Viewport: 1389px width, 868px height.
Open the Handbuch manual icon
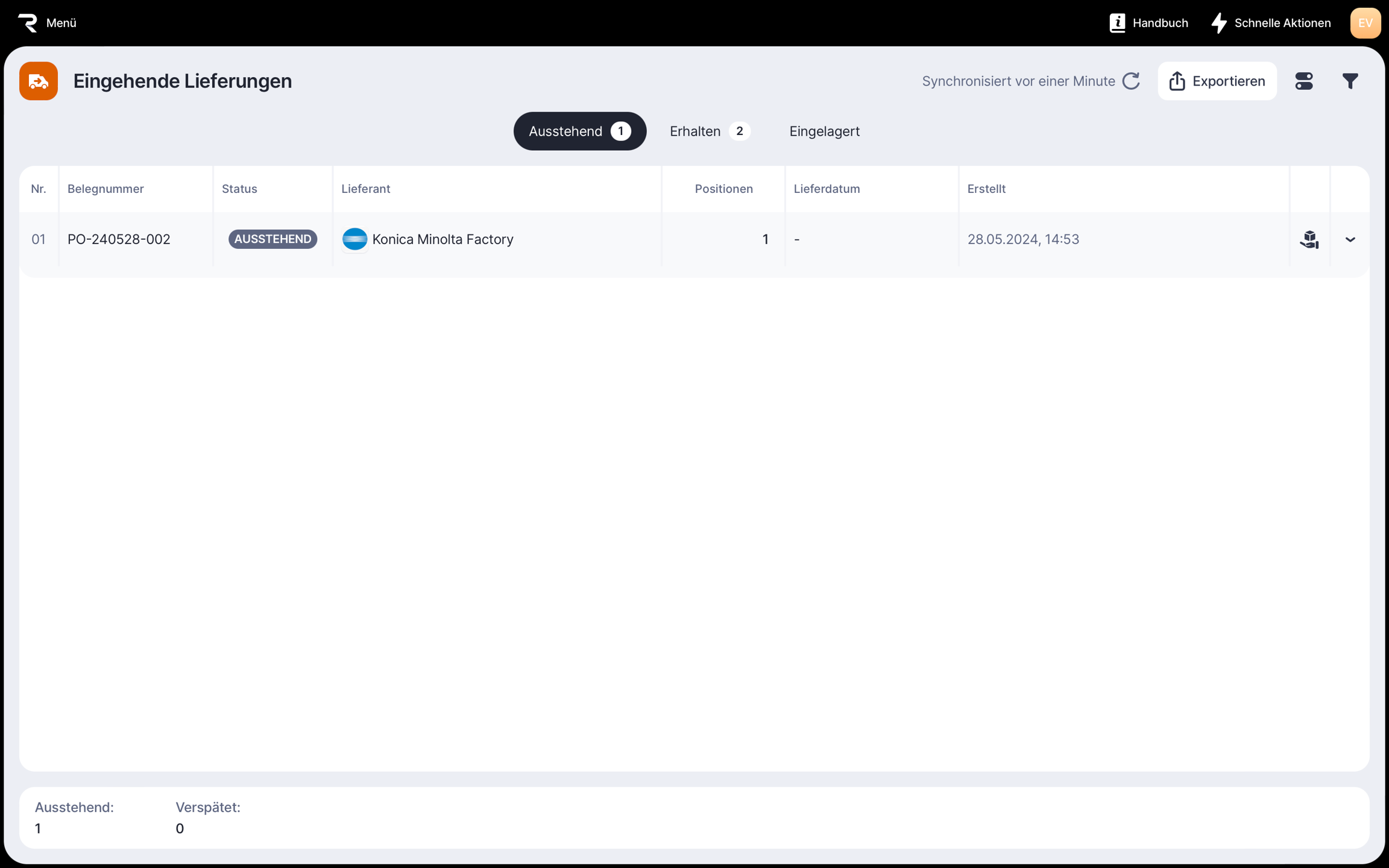point(1117,23)
